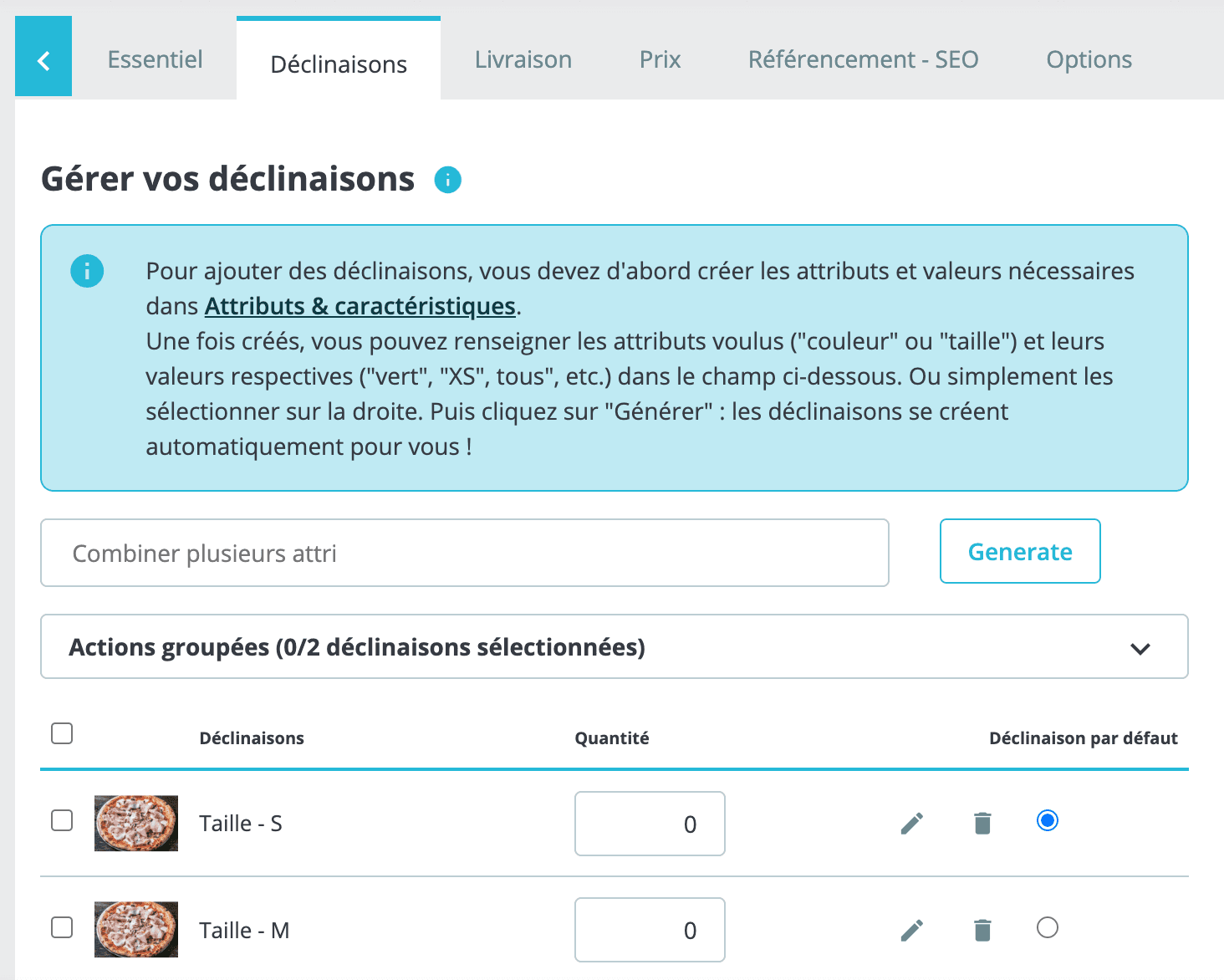Delete the Taille - S declination
Viewport: 1224px width, 980px height.
[982, 823]
